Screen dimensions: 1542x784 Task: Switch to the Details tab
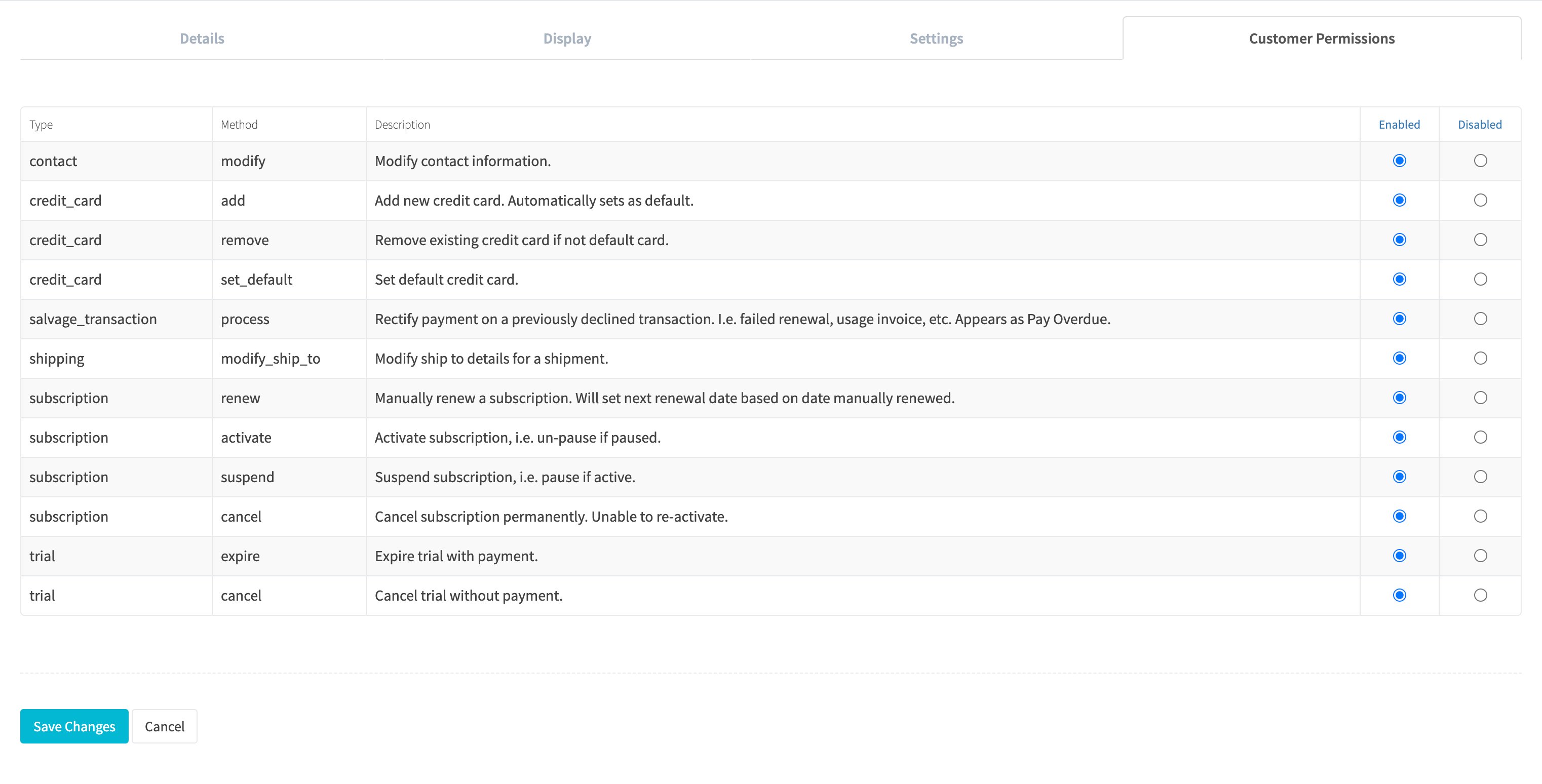[x=202, y=38]
